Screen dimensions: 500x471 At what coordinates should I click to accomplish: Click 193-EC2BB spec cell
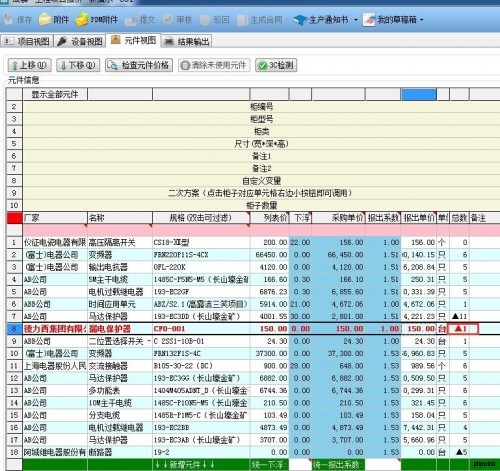point(201,427)
